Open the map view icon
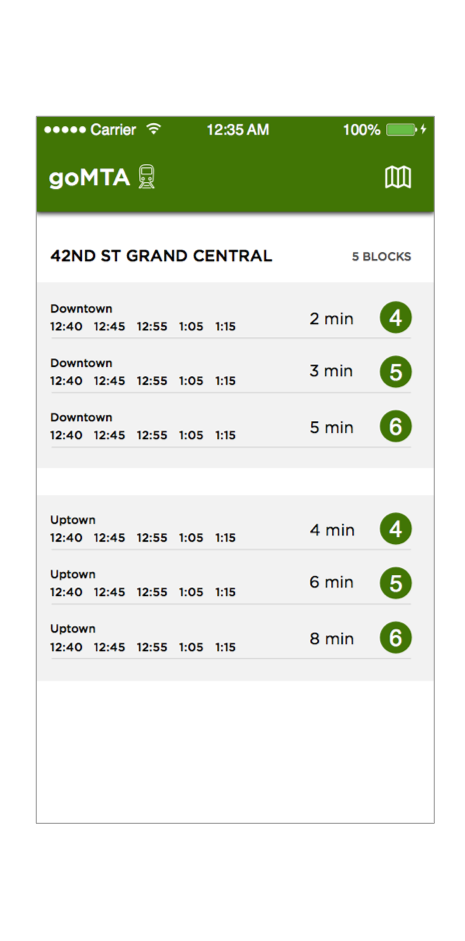Viewport: 465px width, 941px height. [x=398, y=178]
